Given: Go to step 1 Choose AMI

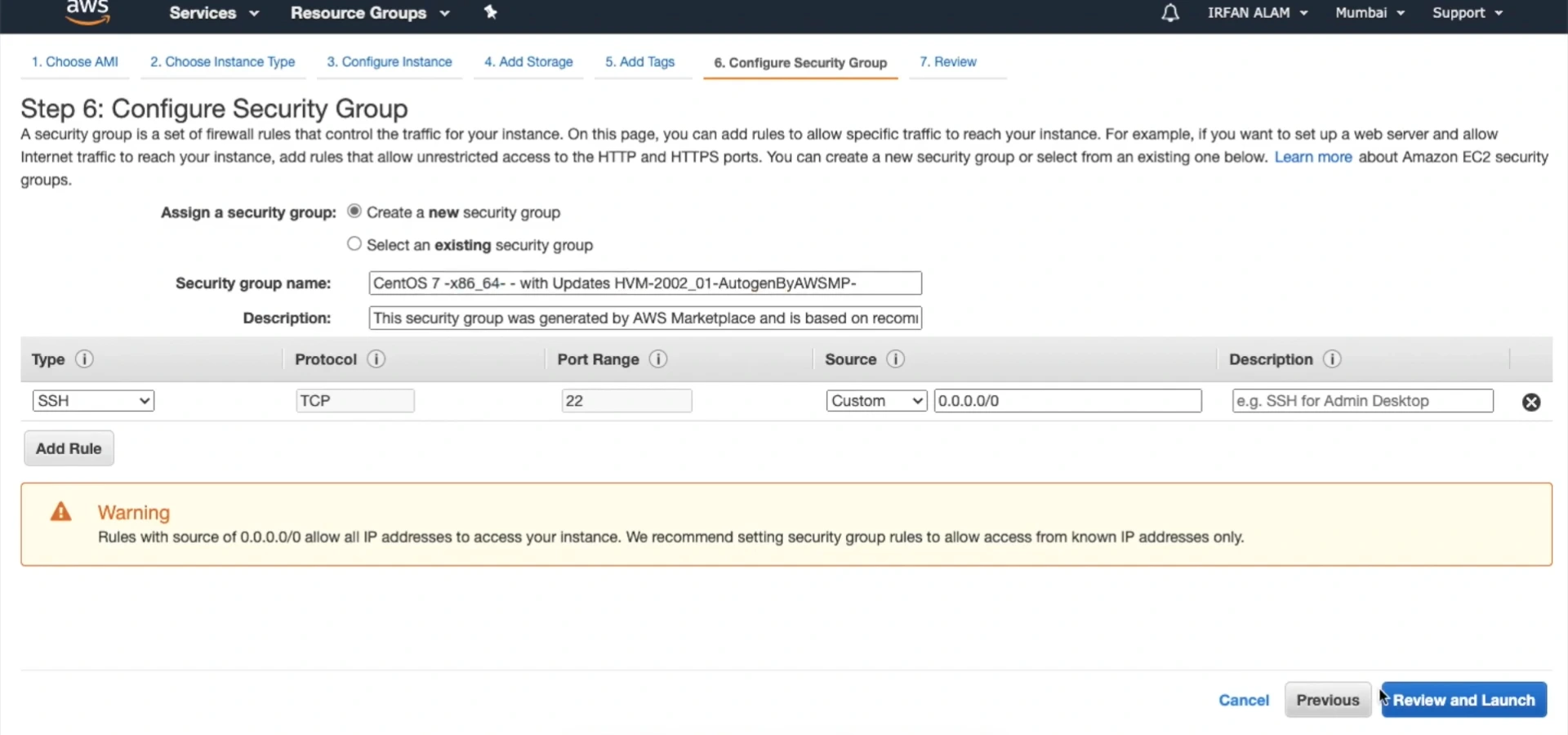Looking at the screenshot, I should (75, 62).
